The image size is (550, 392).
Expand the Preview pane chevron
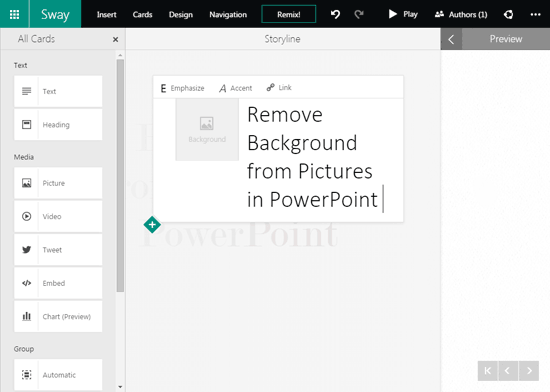(x=451, y=39)
